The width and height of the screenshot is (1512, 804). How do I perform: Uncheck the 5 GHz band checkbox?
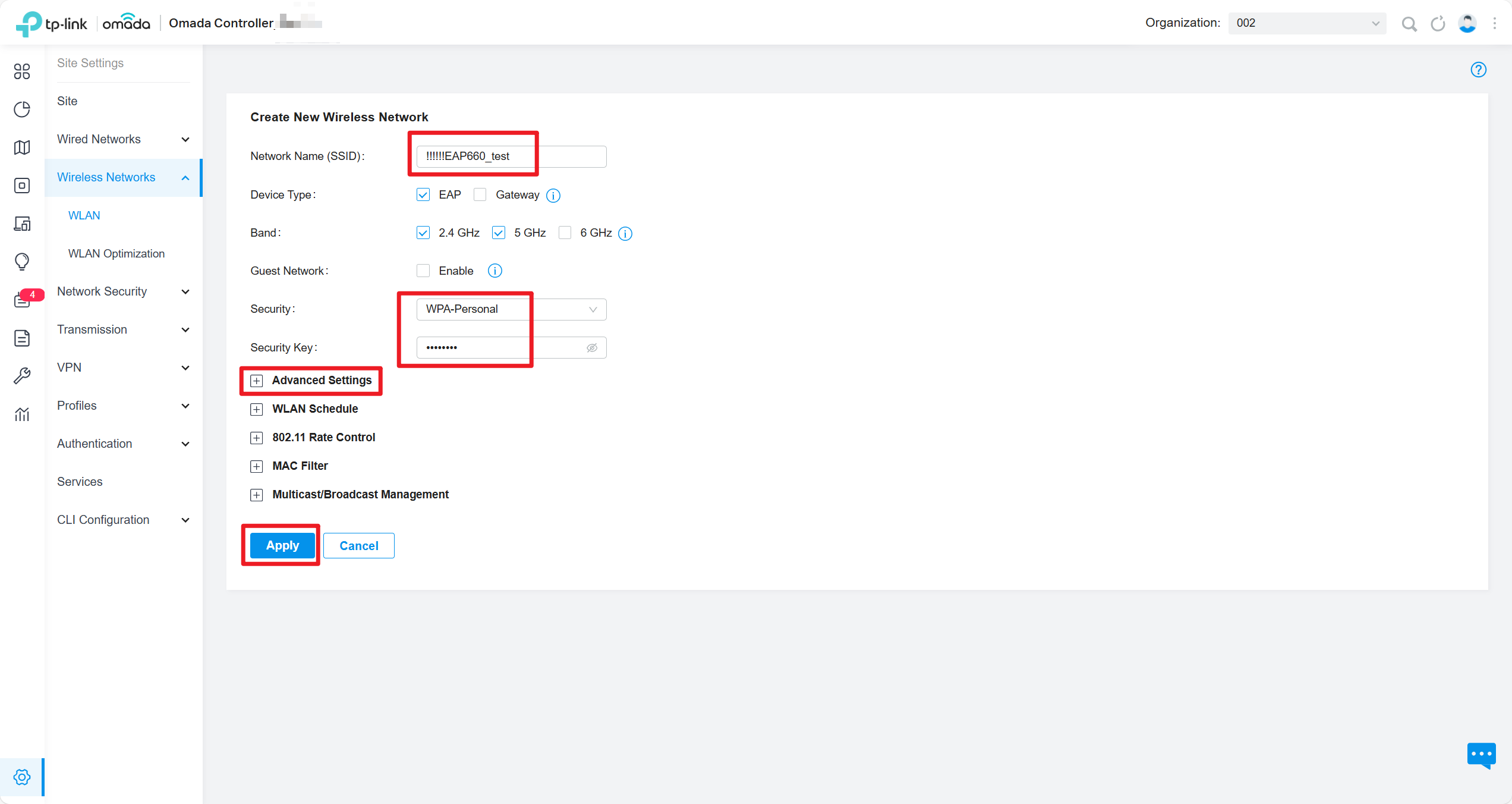(x=499, y=233)
